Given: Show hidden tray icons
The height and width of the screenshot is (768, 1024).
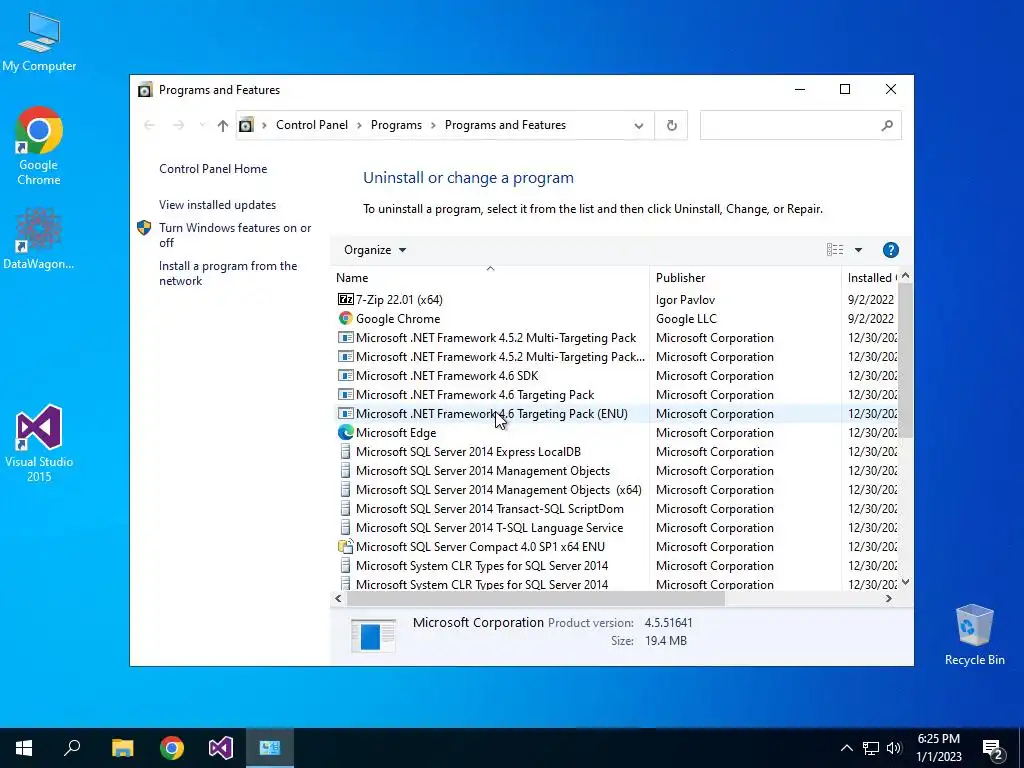Looking at the screenshot, I should tap(846, 748).
